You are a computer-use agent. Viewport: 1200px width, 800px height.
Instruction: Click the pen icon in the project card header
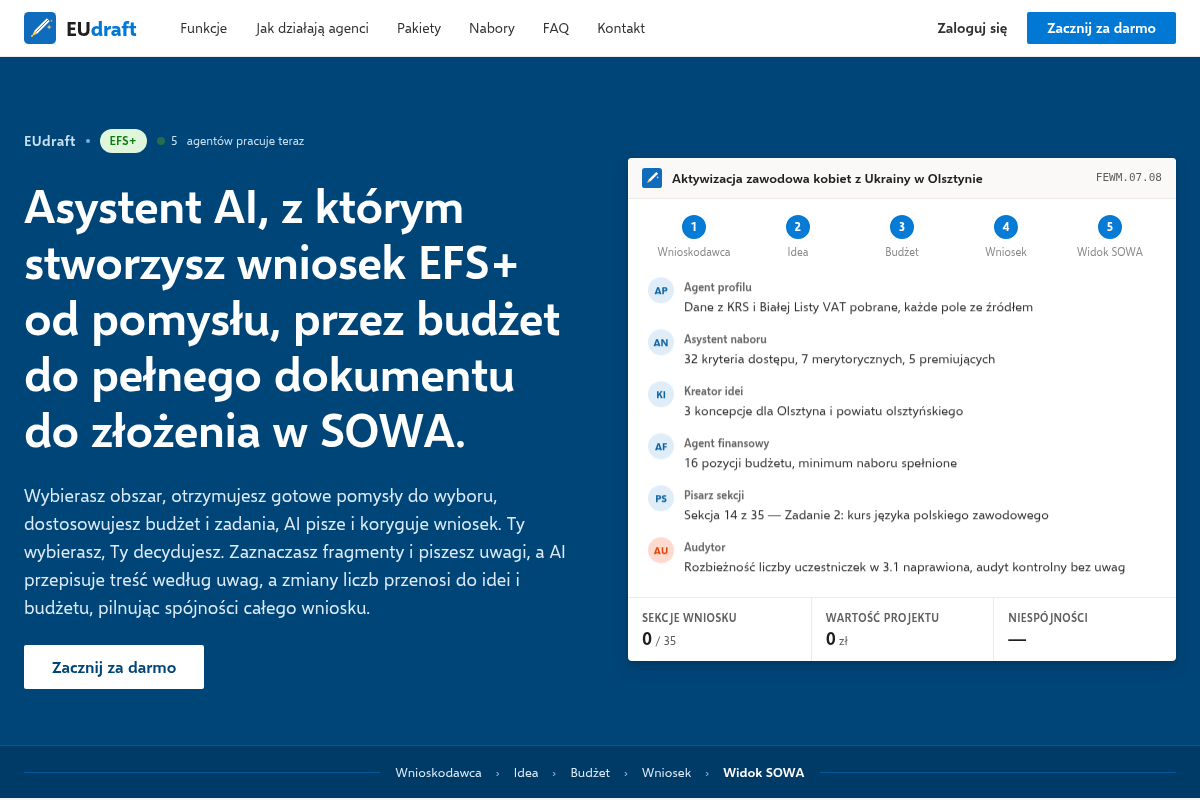(x=652, y=178)
